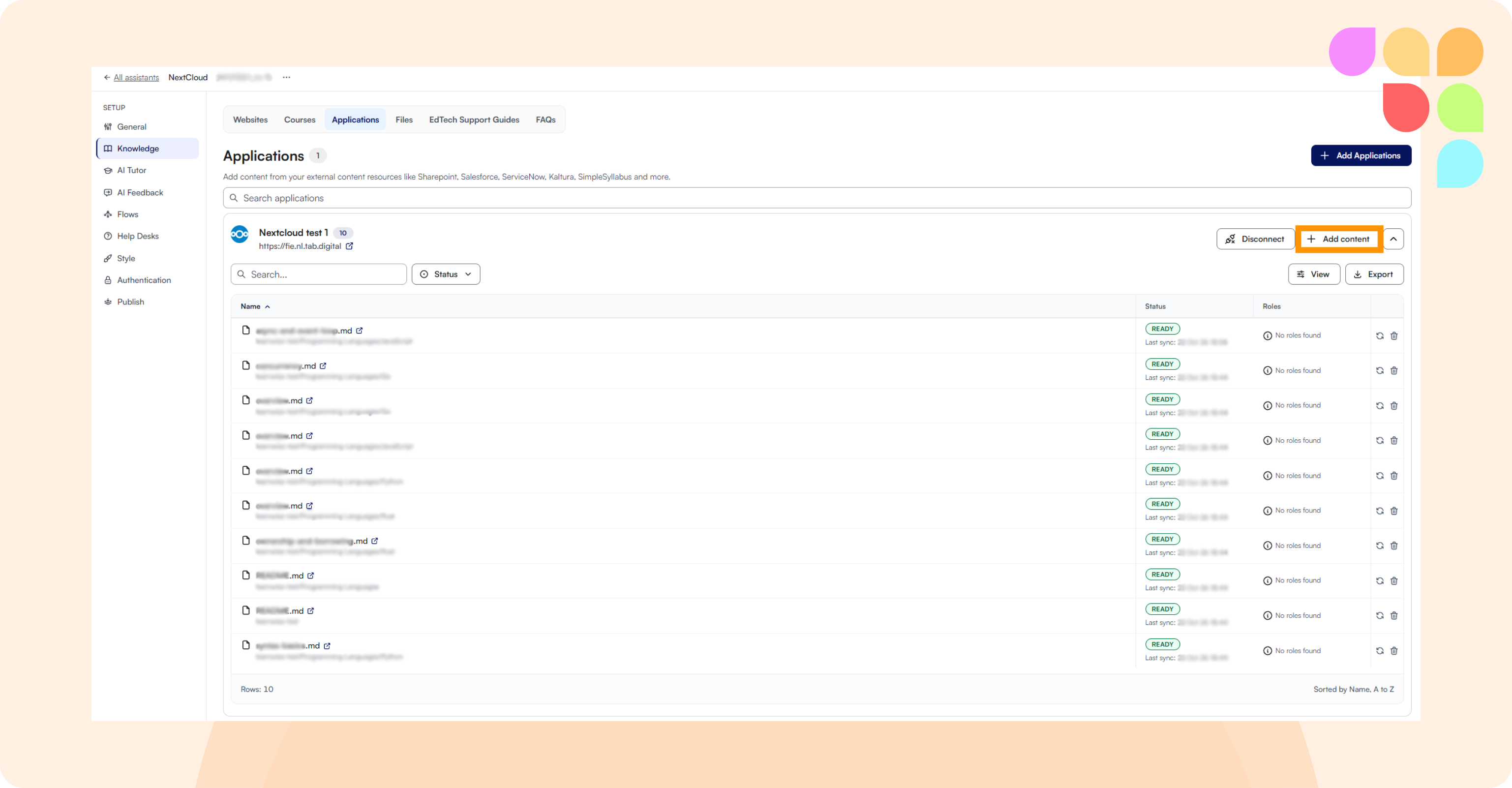Image resolution: width=1512 pixels, height=788 pixels.
Task: Open external link of bottom row file
Action: [327, 646]
